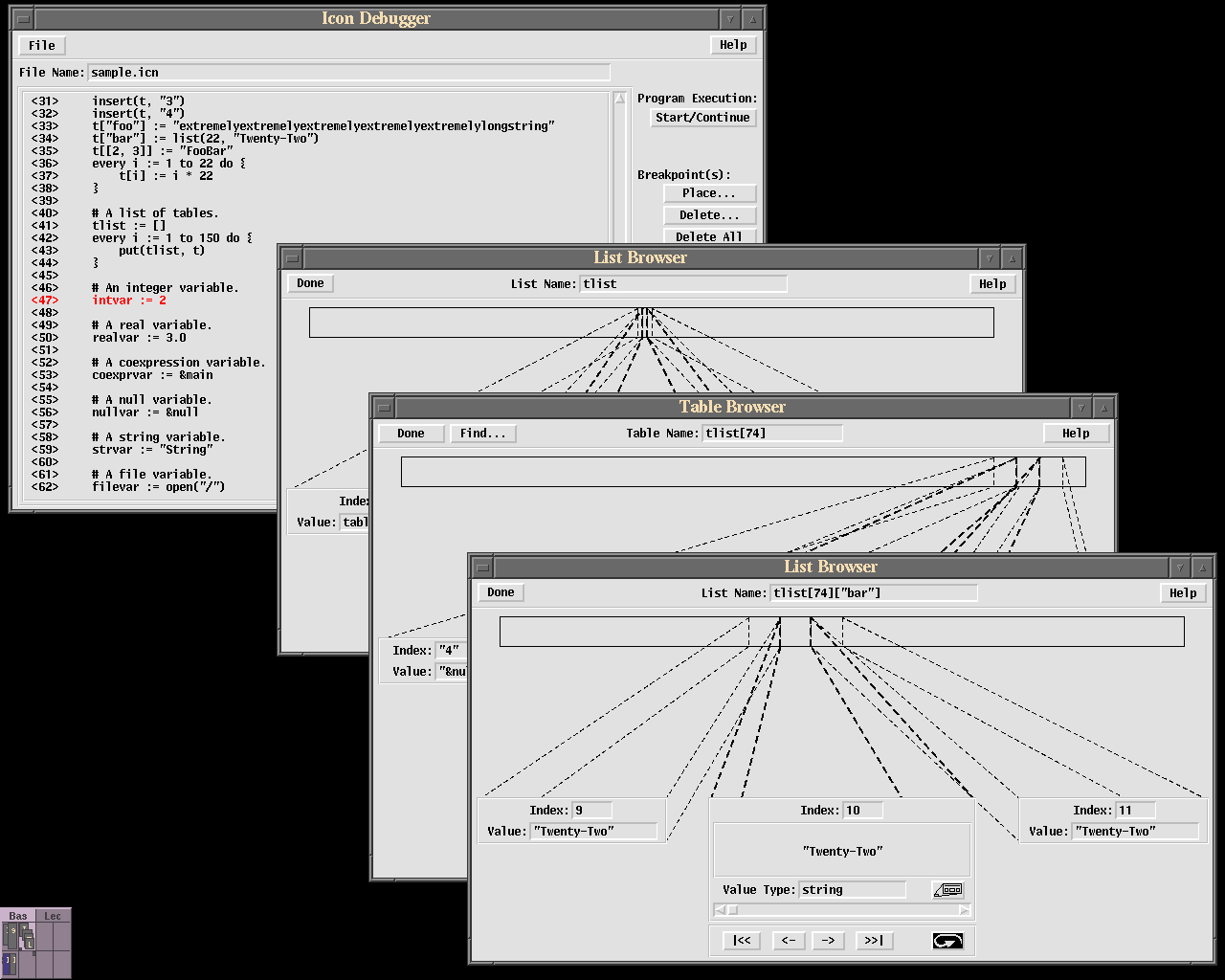1225x980 pixels.
Task: Advance to next list element with ->
Action: (x=828, y=941)
